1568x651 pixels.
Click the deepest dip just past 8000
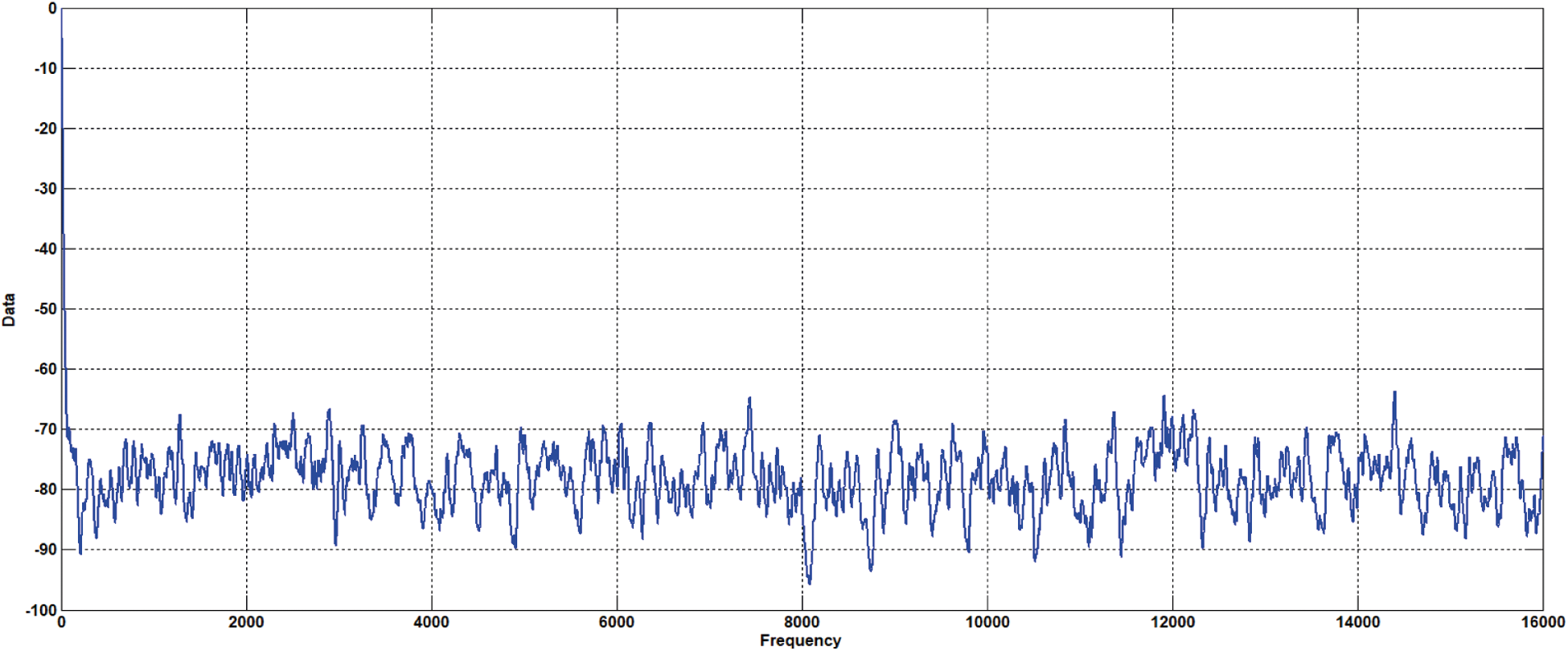tap(809, 582)
